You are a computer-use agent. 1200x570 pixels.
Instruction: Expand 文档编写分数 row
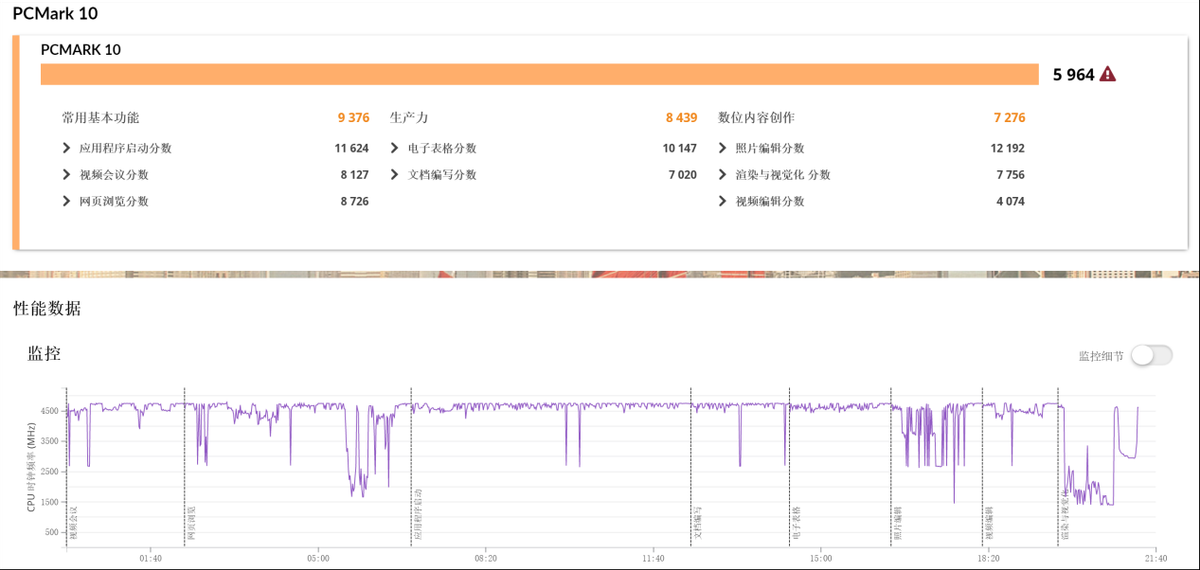(395, 175)
